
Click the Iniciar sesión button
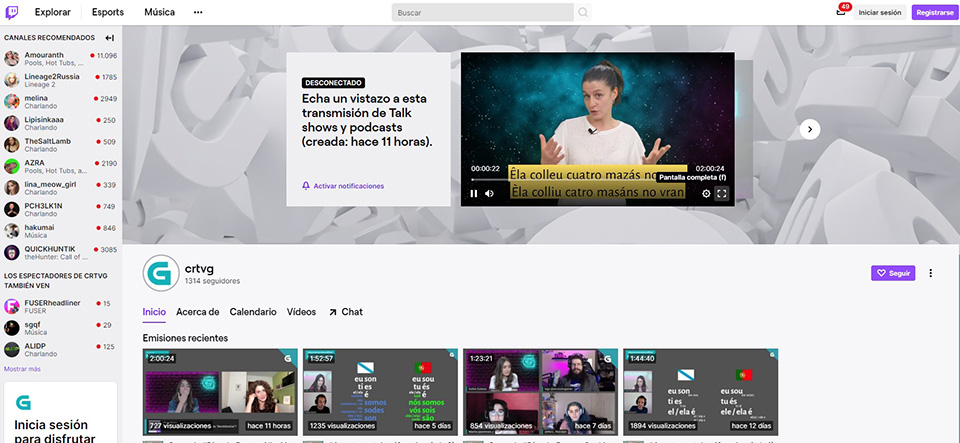(x=880, y=12)
